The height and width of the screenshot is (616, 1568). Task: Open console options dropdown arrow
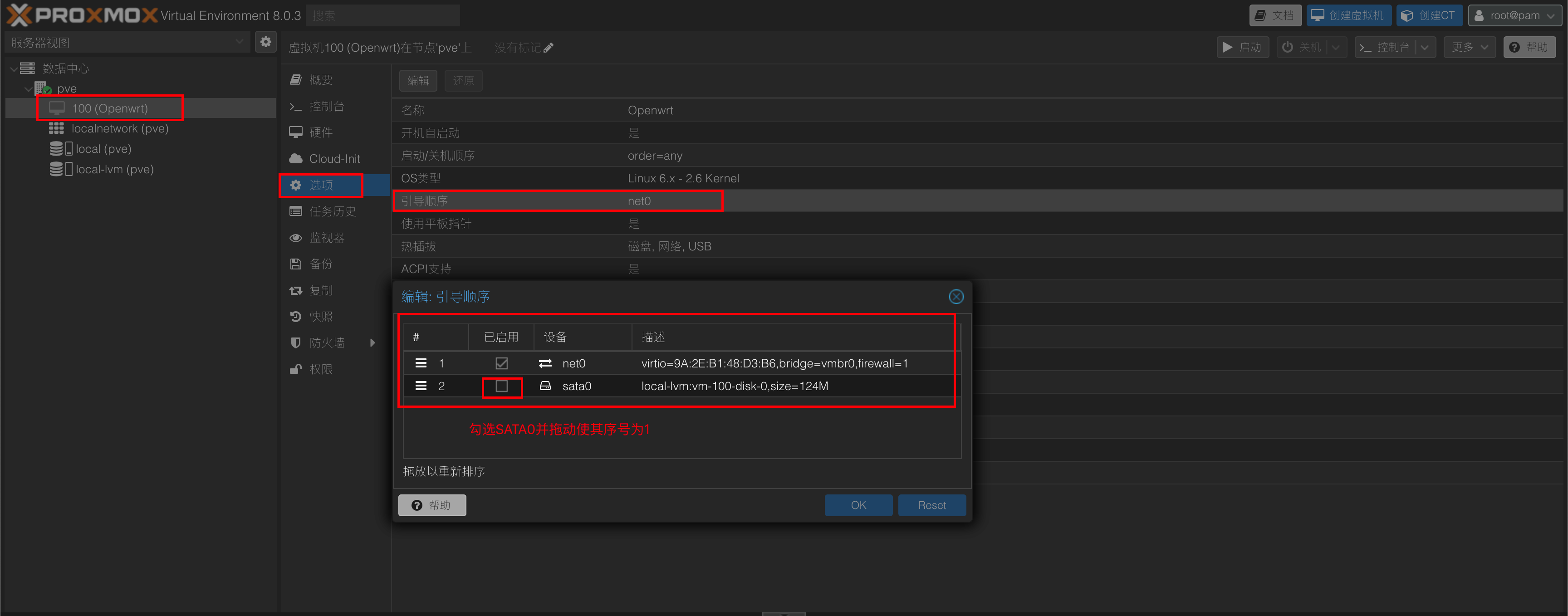coord(1425,48)
